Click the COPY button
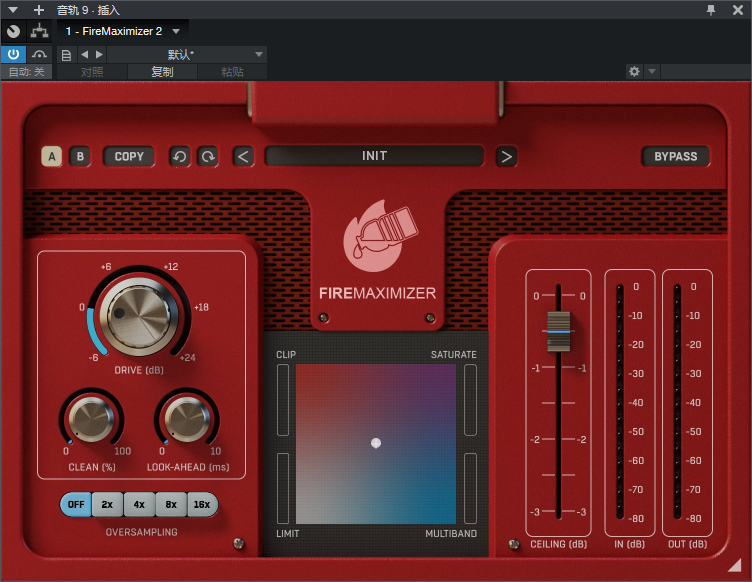This screenshot has width=752, height=582. tap(129, 156)
